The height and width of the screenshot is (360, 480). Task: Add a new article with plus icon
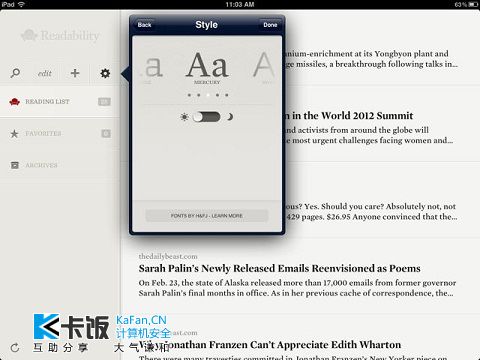75,73
